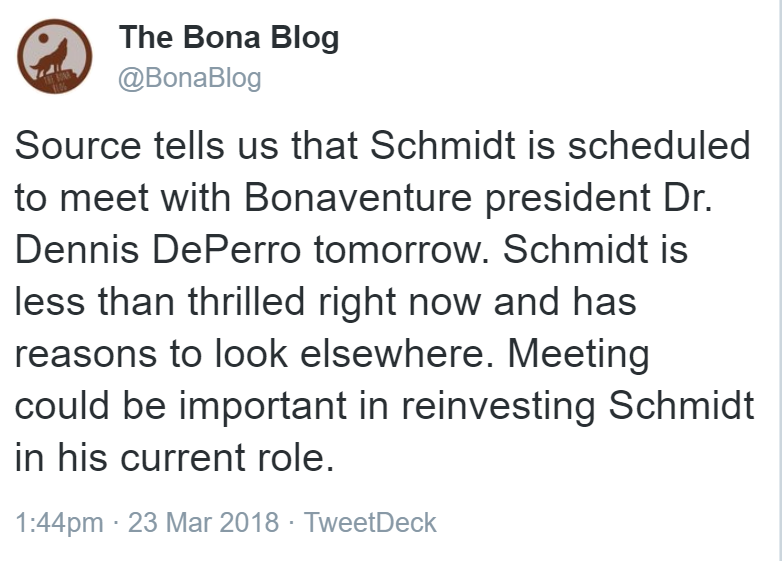Viewport: 782px width, 561px height.
Task: Select the name Dennis DePerro in tweet
Action: click(x=158, y=249)
